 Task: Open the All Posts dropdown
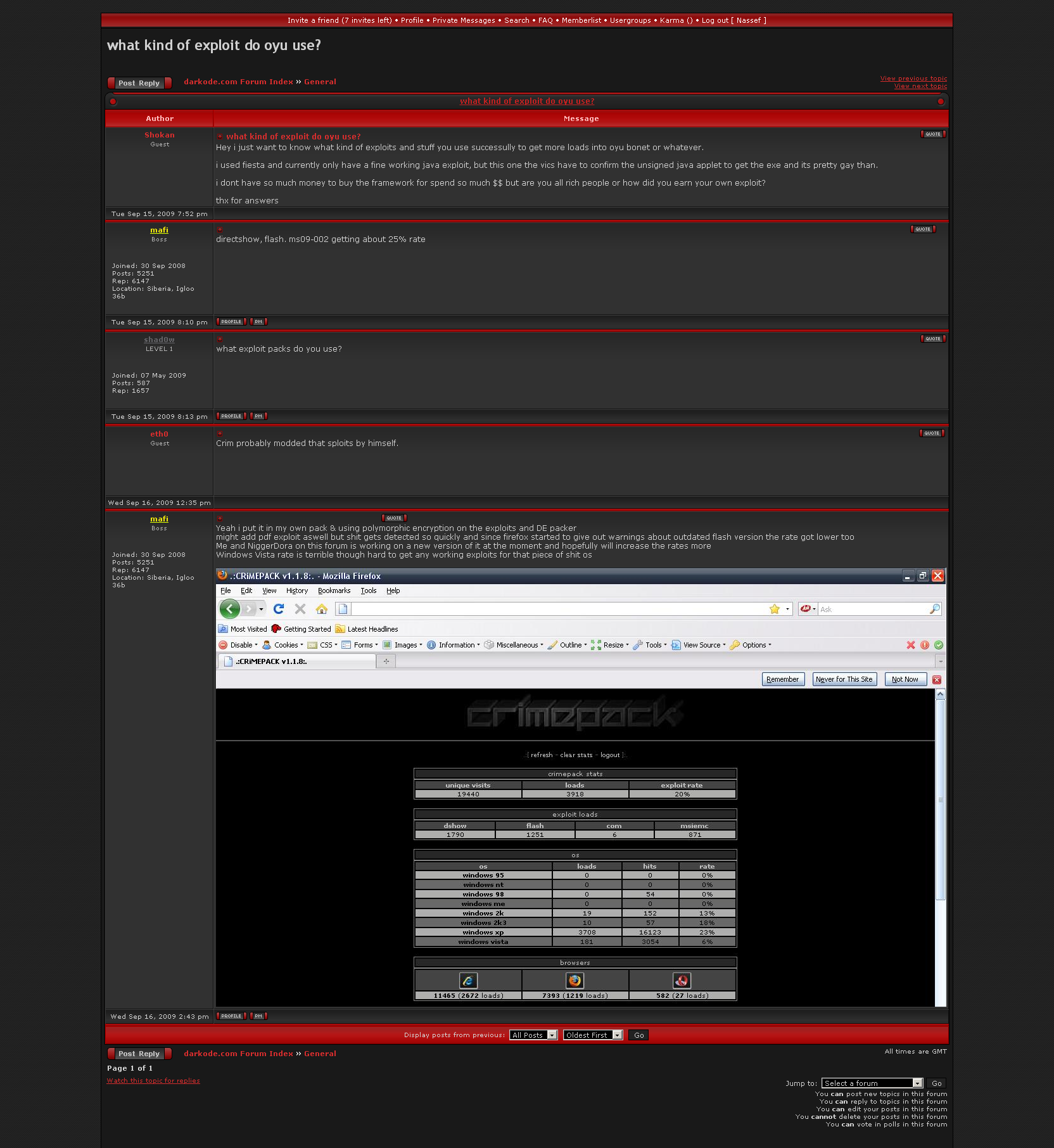pos(533,1035)
